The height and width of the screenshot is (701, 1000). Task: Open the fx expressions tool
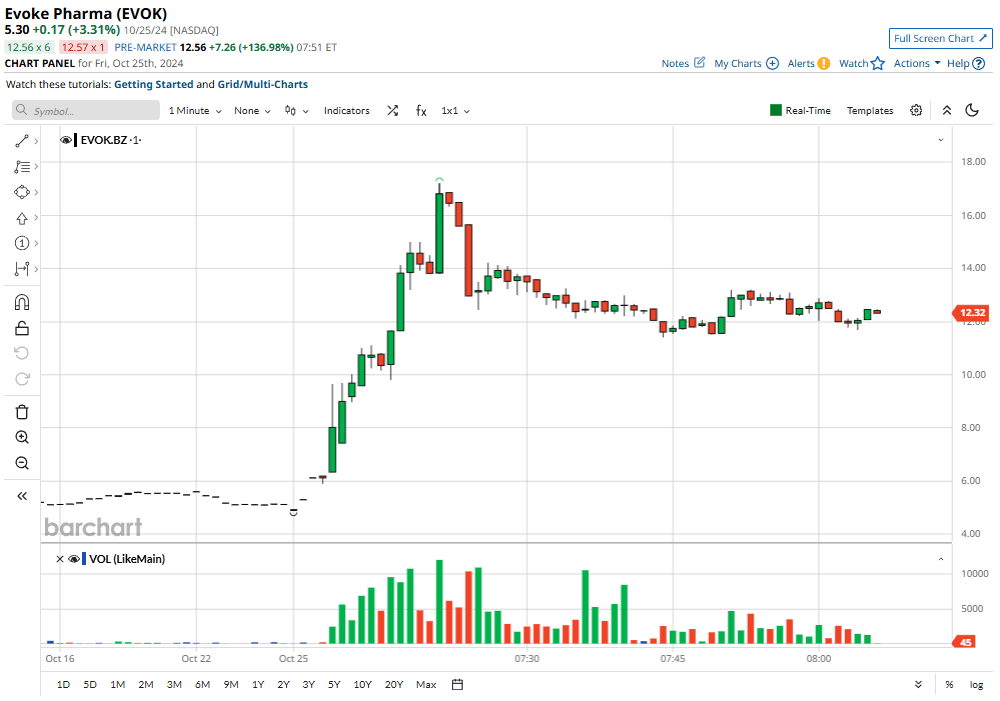(x=421, y=110)
